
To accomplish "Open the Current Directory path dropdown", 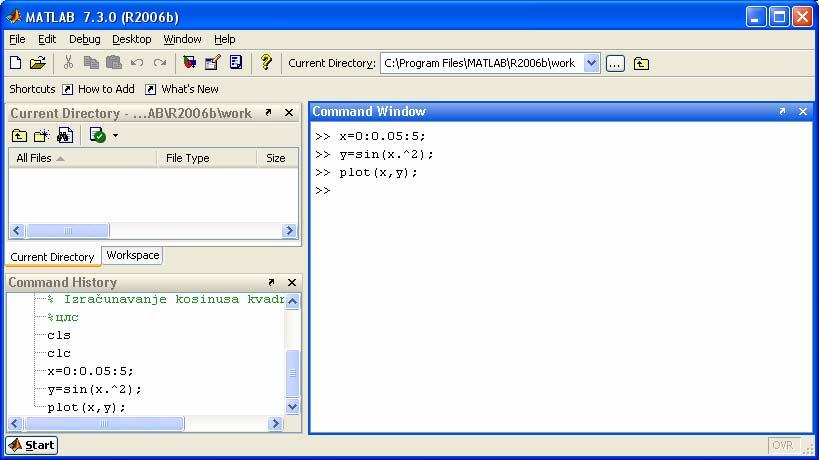I will (x=591, y=63).
